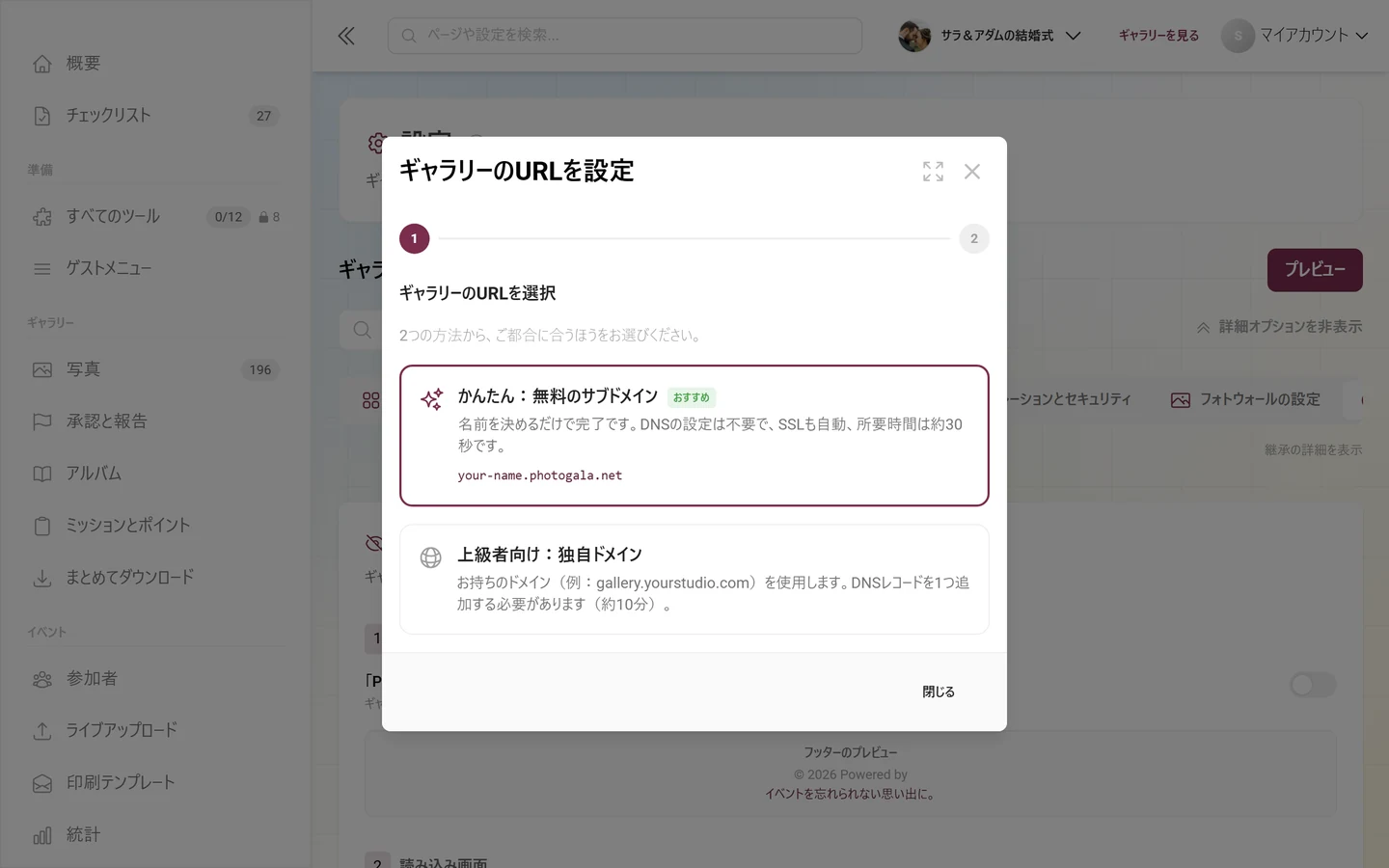Click the アルバム book icon
1389x868 pixels.
[x=42, y=474]
